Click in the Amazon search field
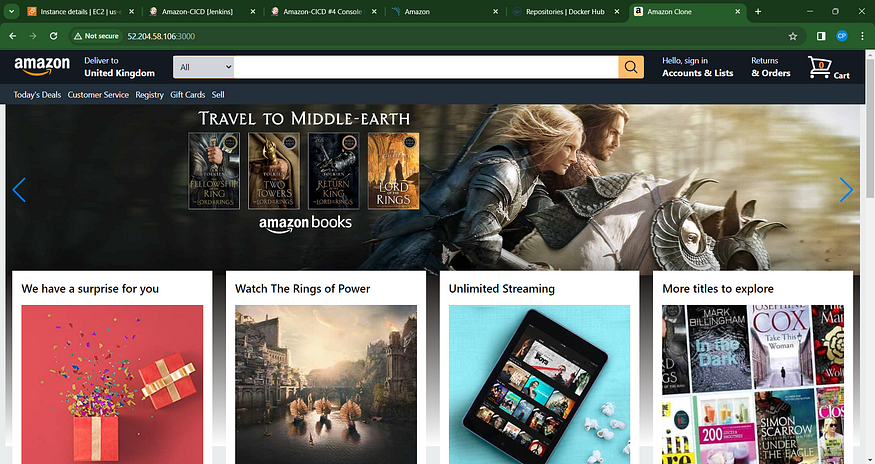The height and width of the screenshot is (464, 875). click(426, 67)
